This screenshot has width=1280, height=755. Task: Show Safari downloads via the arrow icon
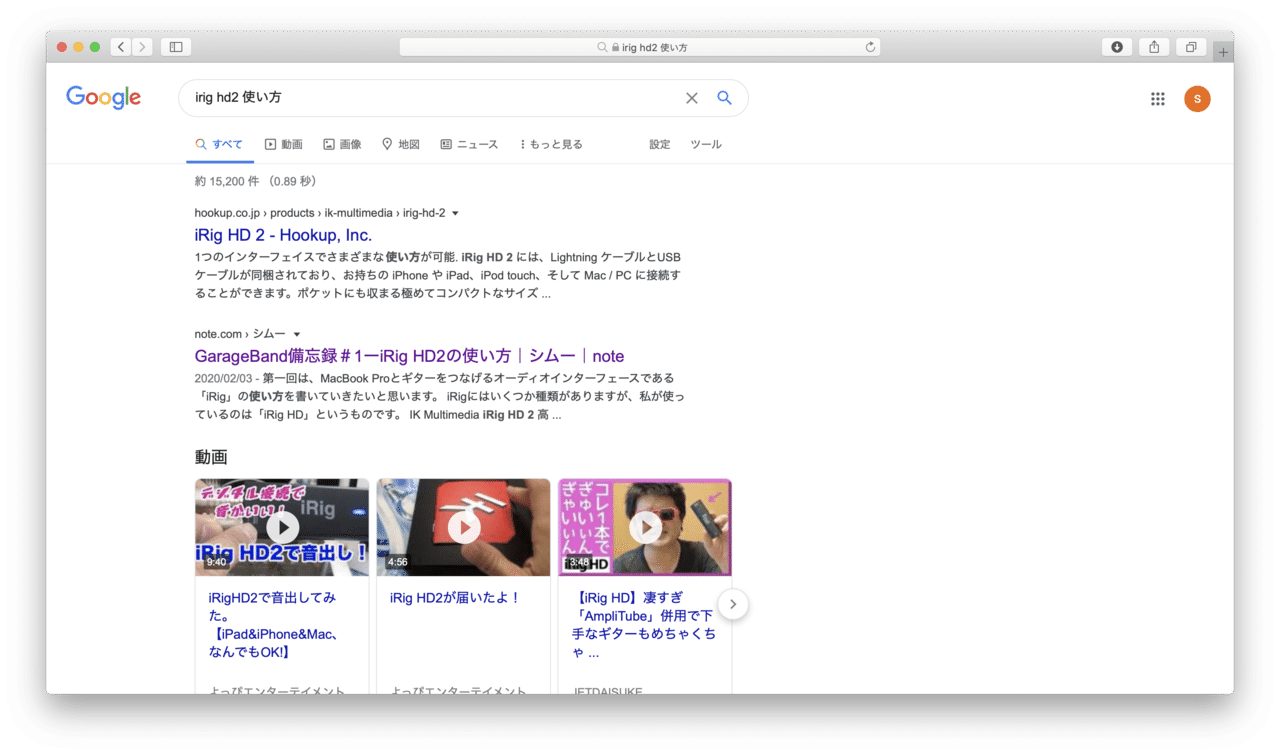[1117, 46]
